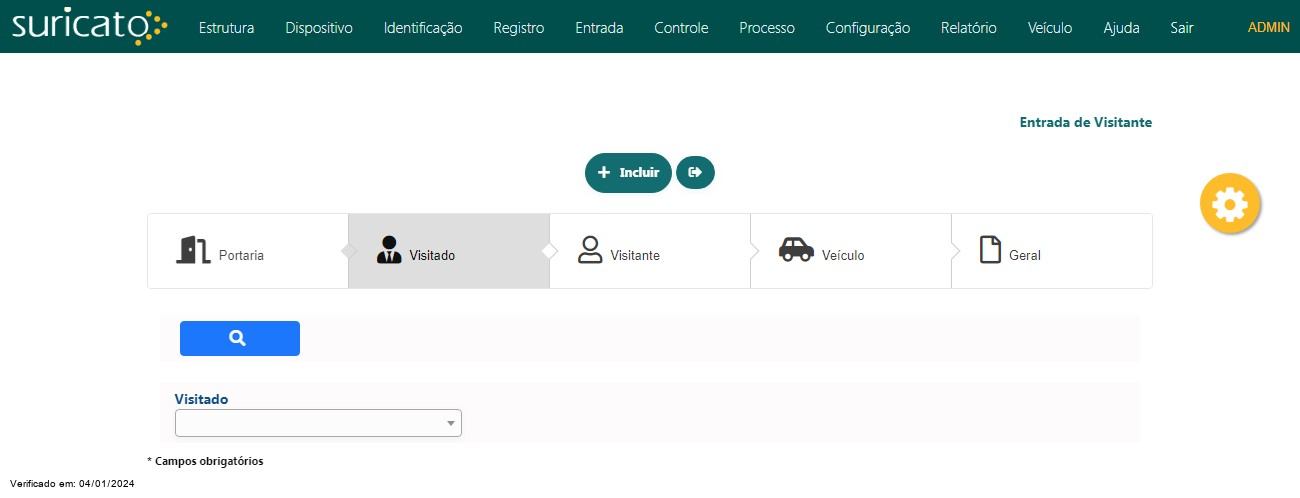The width and height of the screenshot is (1300, 498).
Task: Open the Visitado dropdown
Action: coord(318,423)
